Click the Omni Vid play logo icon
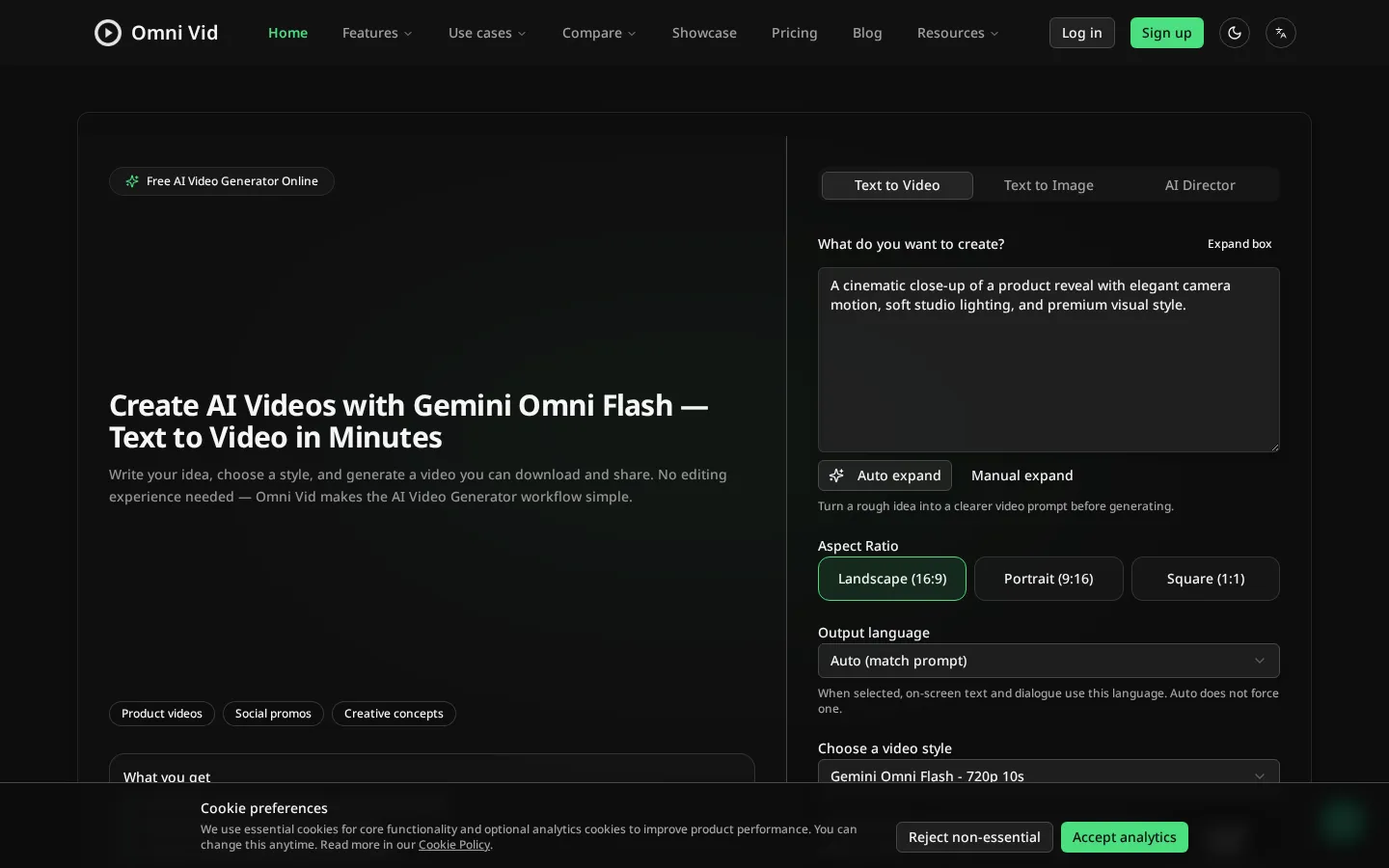Image resolution: width=1389 pixels, height=868 pixels. coord(108,33)
